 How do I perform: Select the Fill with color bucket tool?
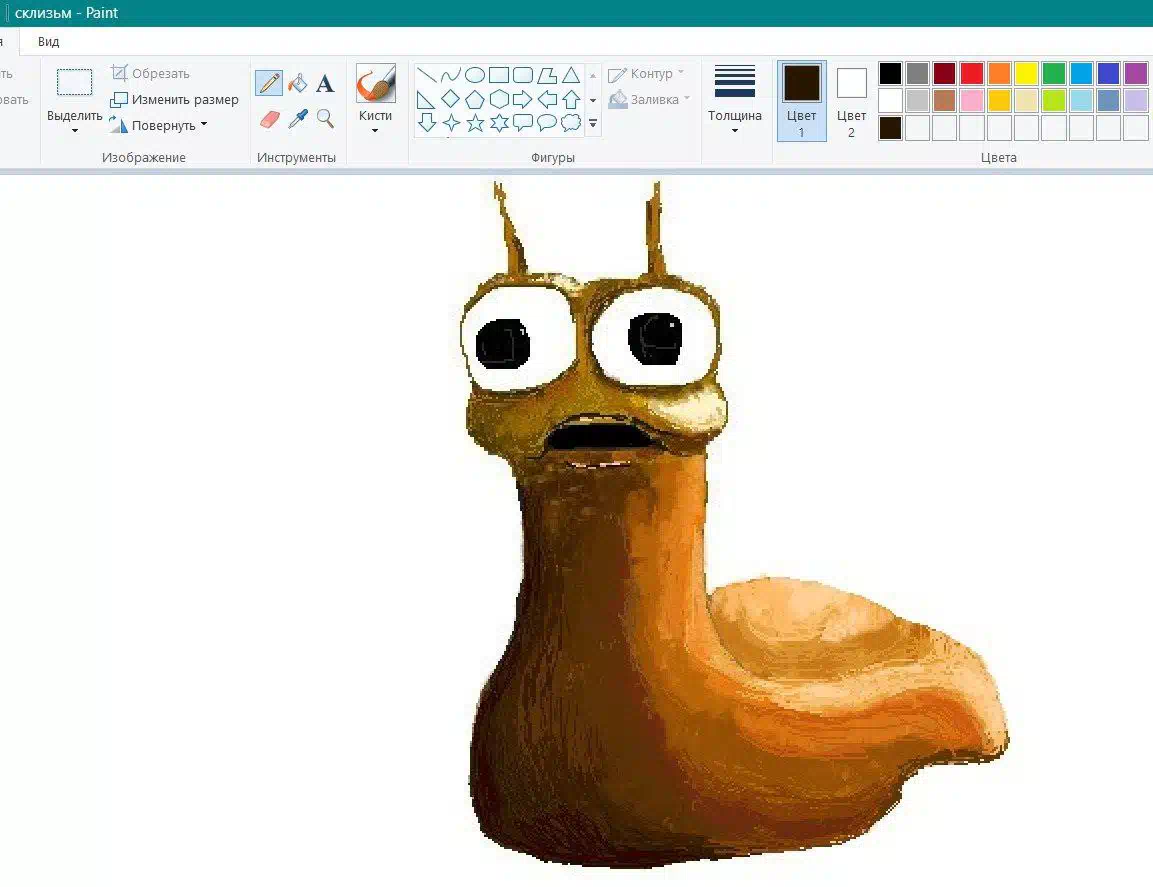click(x=297, y=83)
